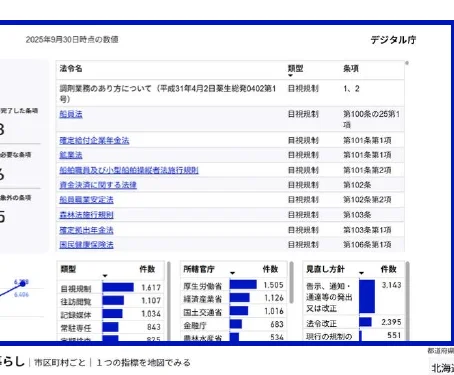Open the 森林法施行規則 link
The width and height of the screenshot is (454, 375).
86,215
